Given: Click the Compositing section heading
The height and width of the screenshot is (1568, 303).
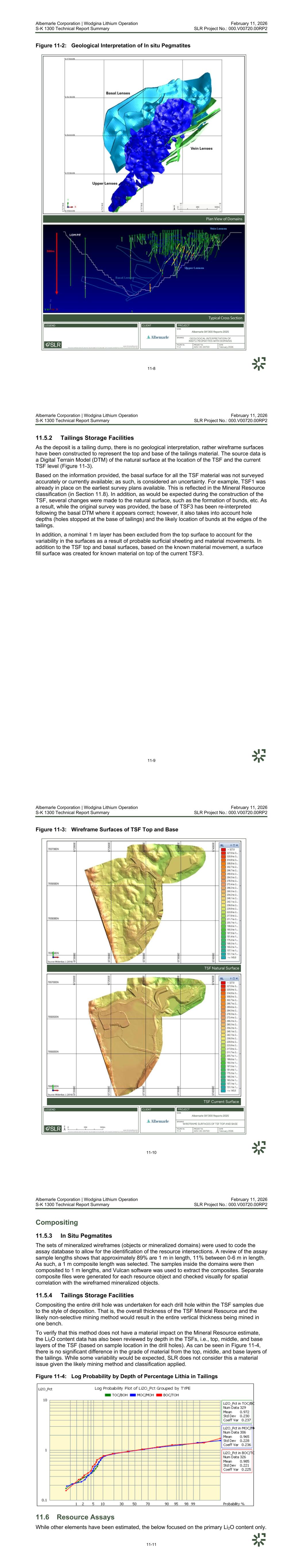Looking at the screenshot, I should (x=57, y=1222).
